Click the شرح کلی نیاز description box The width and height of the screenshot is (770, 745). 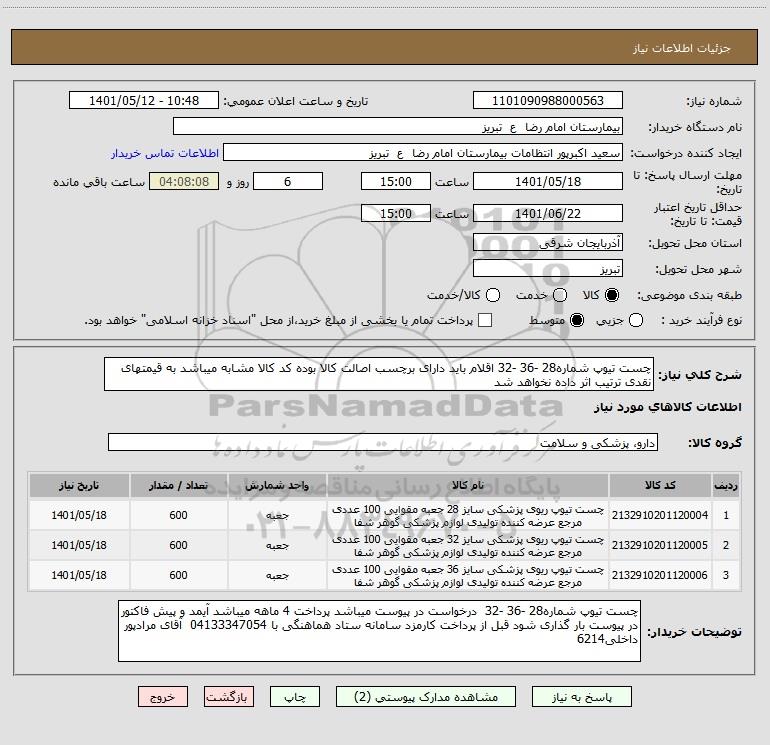379,374
